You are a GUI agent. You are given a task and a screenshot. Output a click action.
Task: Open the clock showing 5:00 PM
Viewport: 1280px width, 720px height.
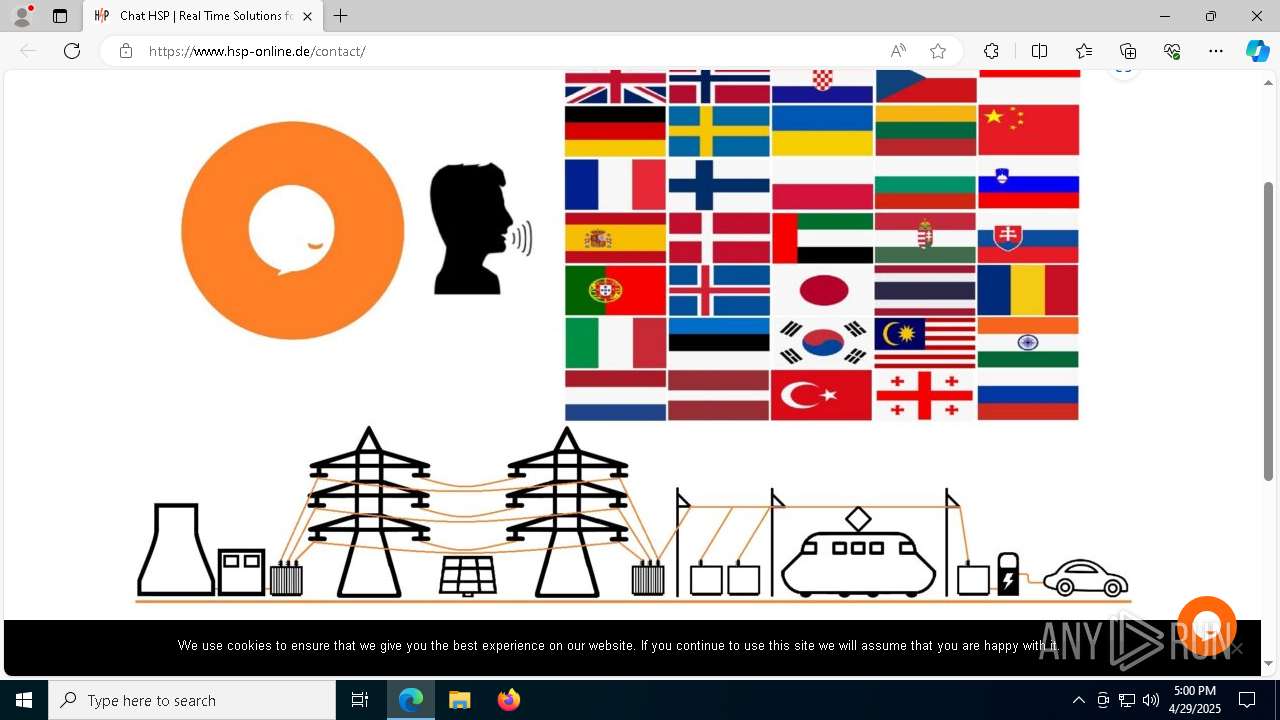pos(1194,700)
